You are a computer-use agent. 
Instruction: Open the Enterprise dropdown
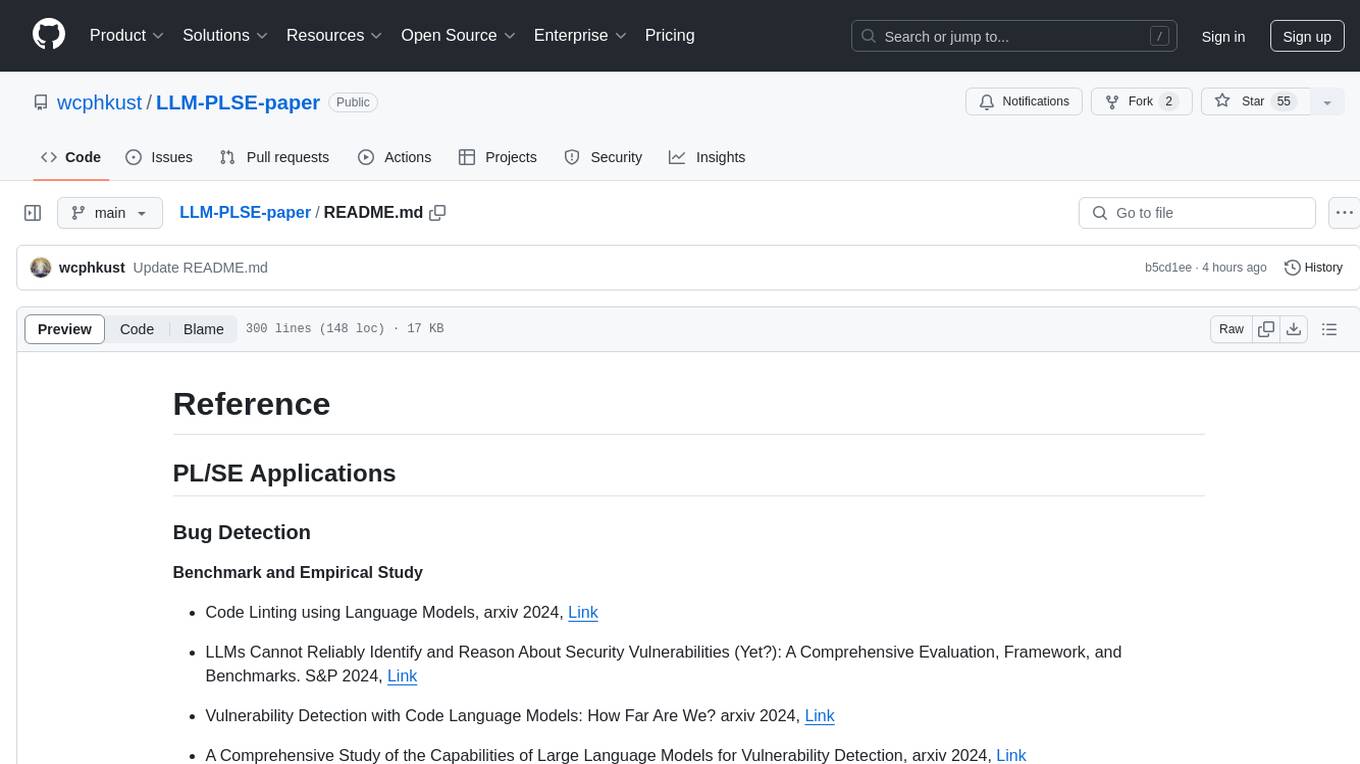[x=580, y=35]
